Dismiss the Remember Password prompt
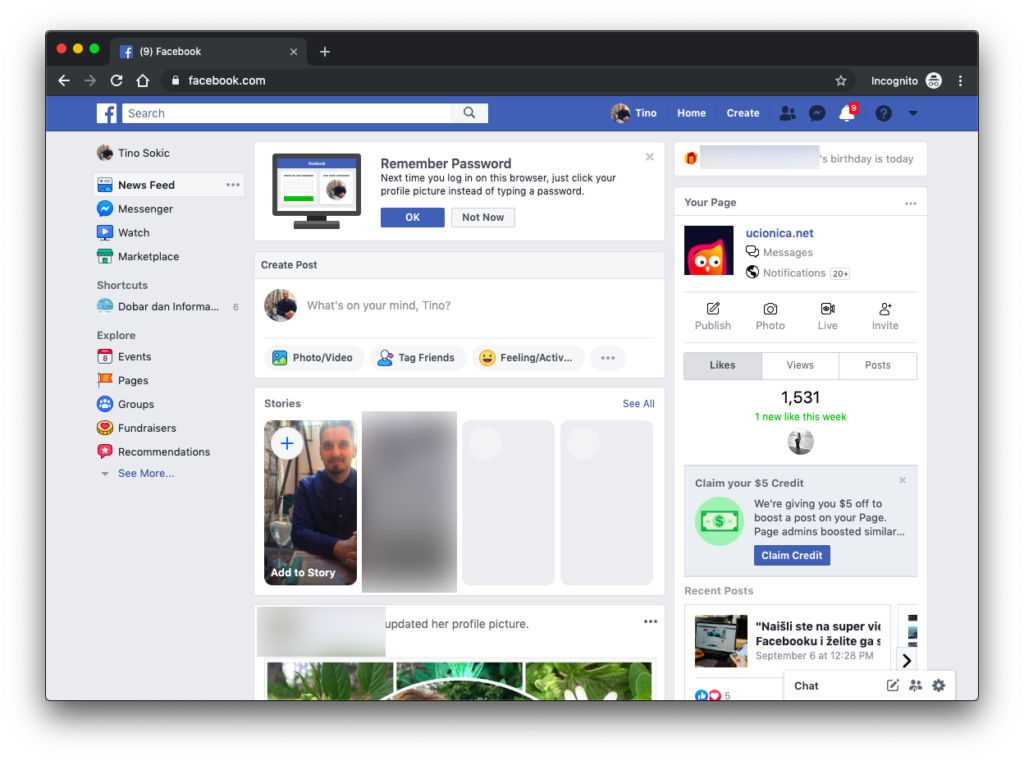Image resolution: width=1024 pixels, height=761 pixels. point(649,157)
